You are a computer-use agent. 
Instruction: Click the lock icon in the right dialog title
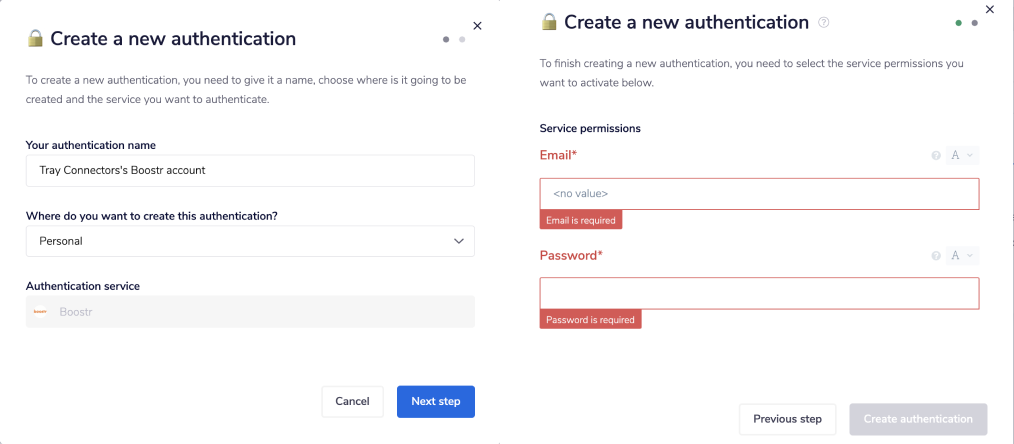click(549, 22)
